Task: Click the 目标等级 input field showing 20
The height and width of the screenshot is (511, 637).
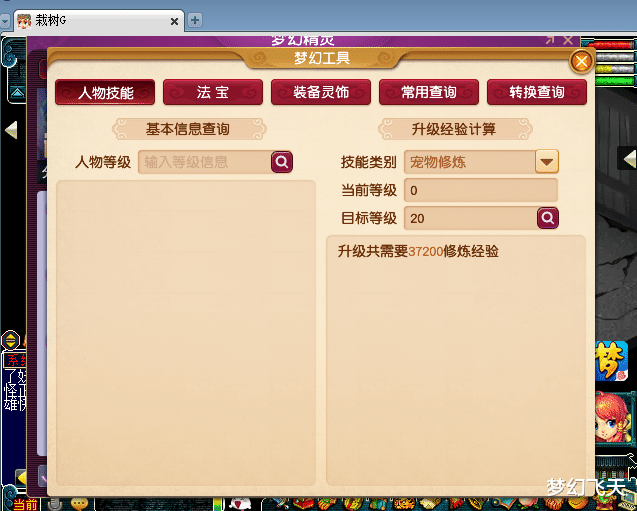Action: (x=470, y=218)
